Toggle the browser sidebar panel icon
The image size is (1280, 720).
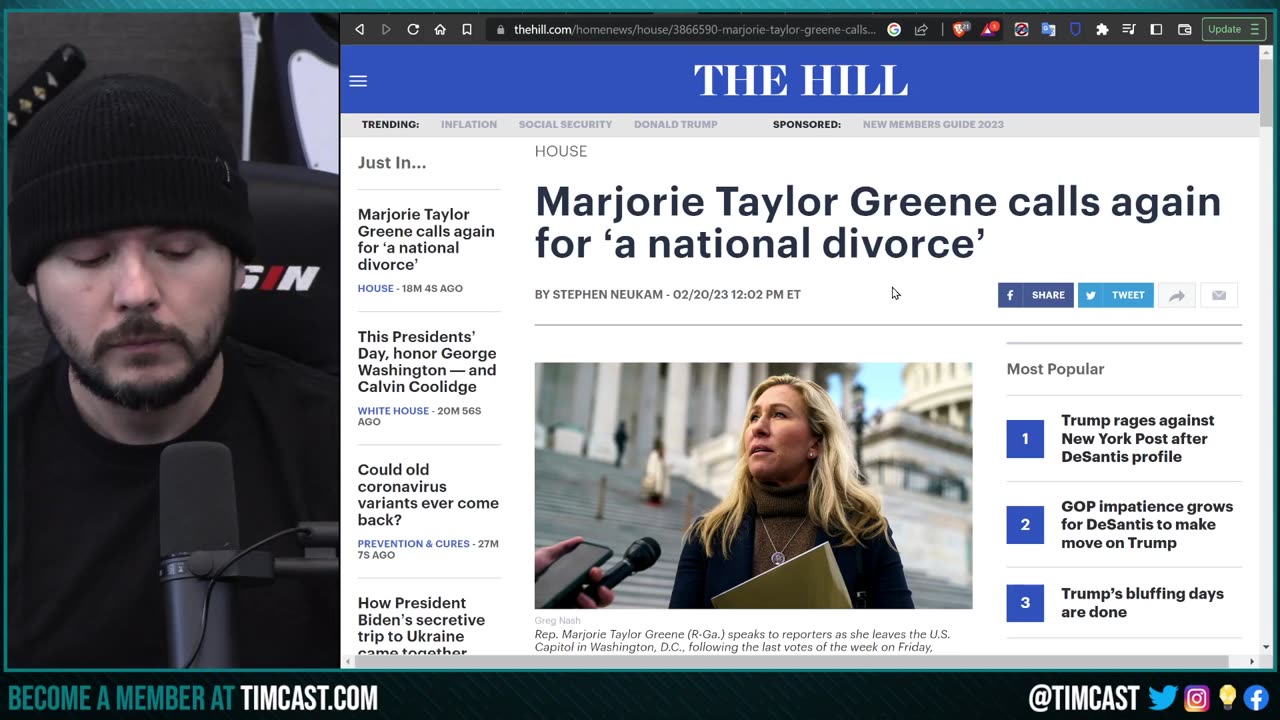(1156, 30)
